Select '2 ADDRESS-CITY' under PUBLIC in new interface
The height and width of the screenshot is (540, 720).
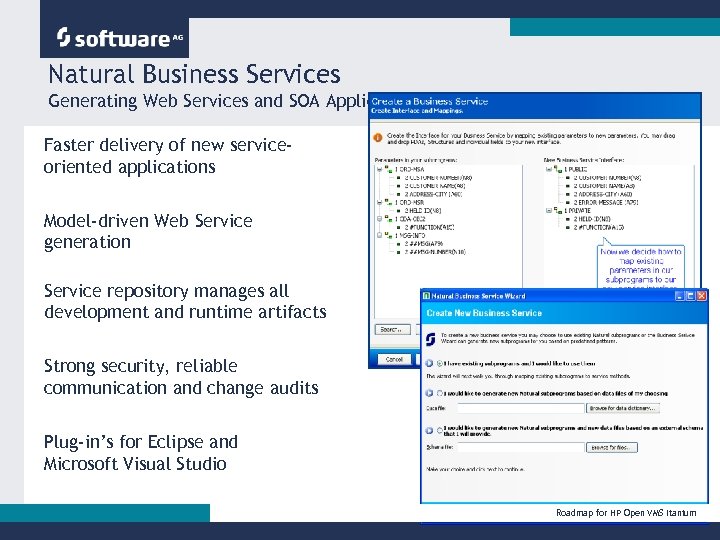[603, 194]
